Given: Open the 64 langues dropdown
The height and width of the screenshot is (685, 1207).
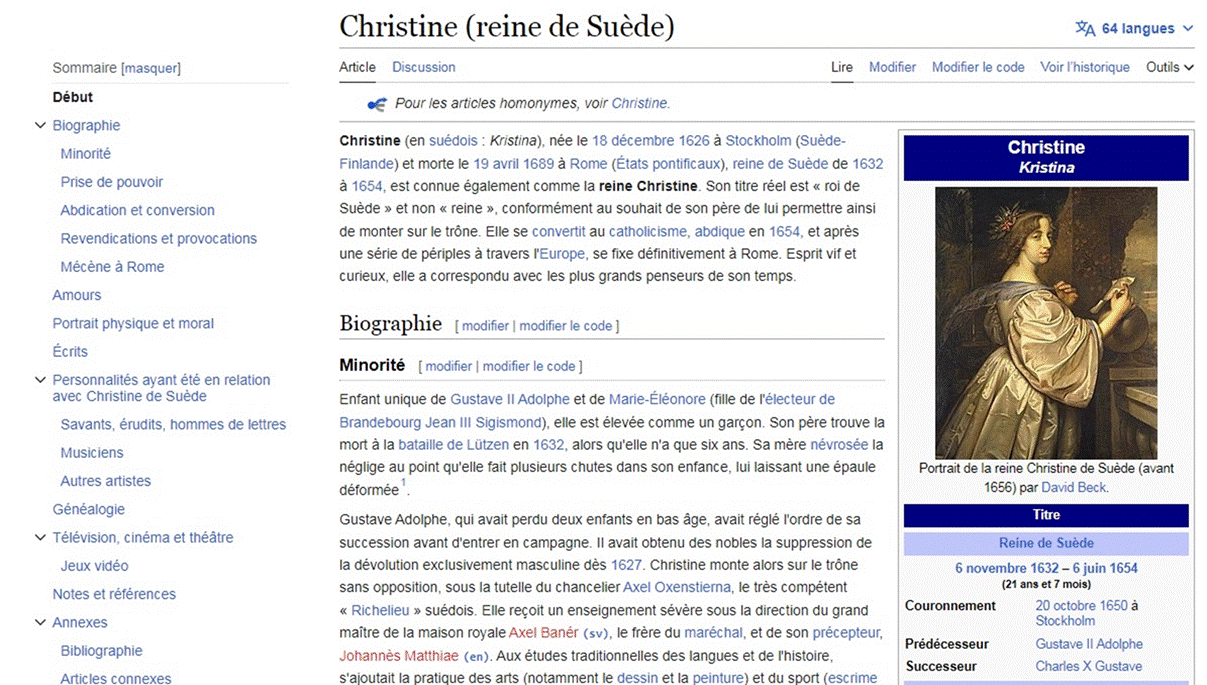Looking at the screenshot, I should coord(1135,28).
